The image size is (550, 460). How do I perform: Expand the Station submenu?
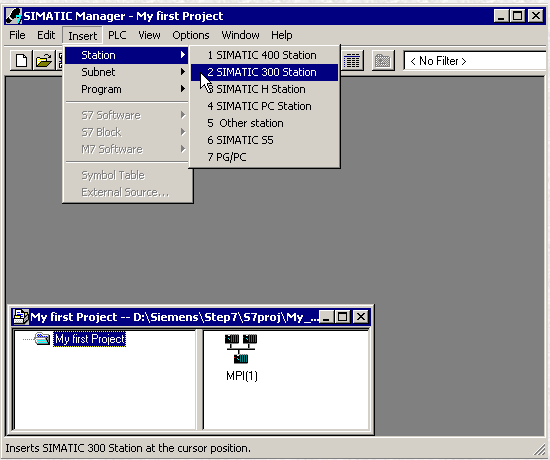point(127,55)
